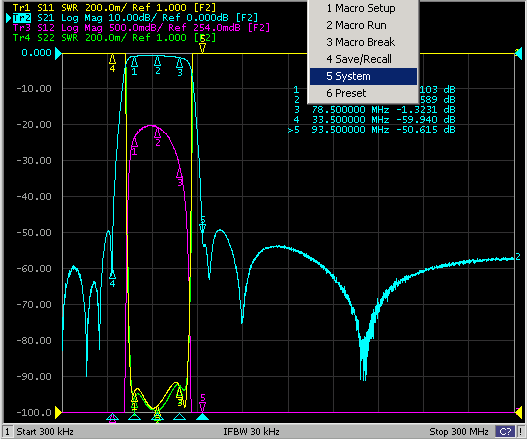Click the cyan reference level arrow at 0.000
527x439 pixels.
(58, 53)
